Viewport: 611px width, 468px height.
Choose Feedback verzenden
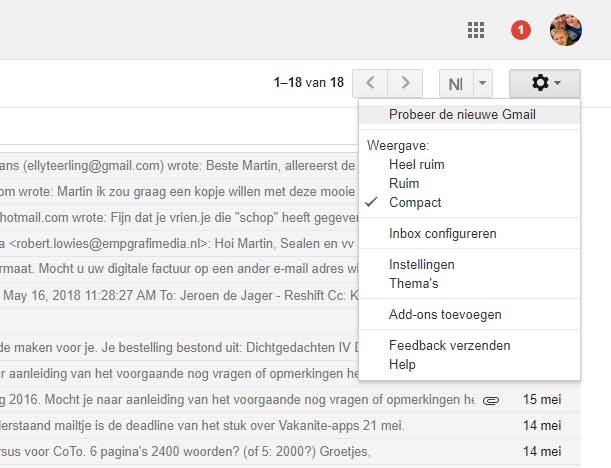(470, 346)
